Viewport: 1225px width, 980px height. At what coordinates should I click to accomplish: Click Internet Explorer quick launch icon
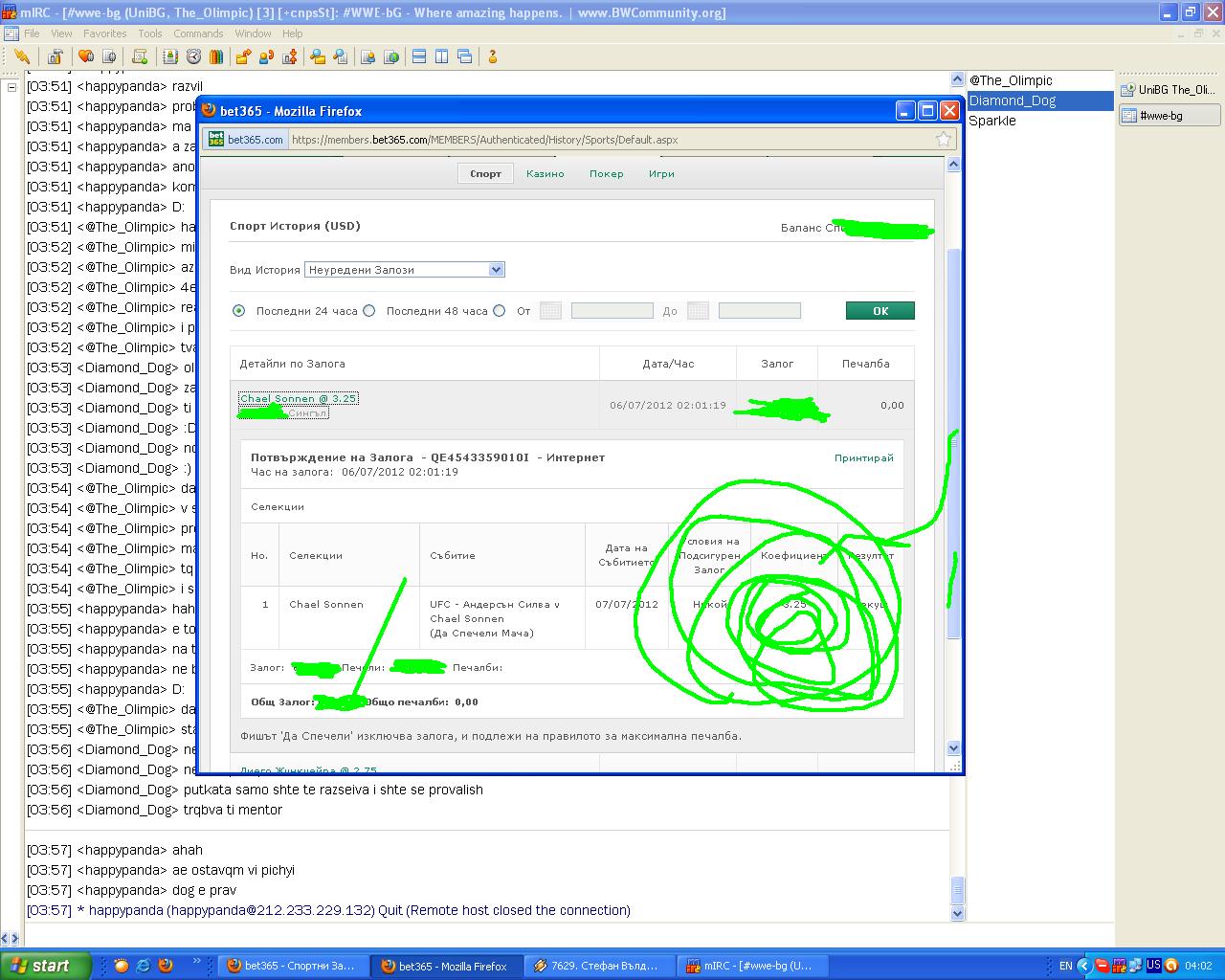[143, 966]
